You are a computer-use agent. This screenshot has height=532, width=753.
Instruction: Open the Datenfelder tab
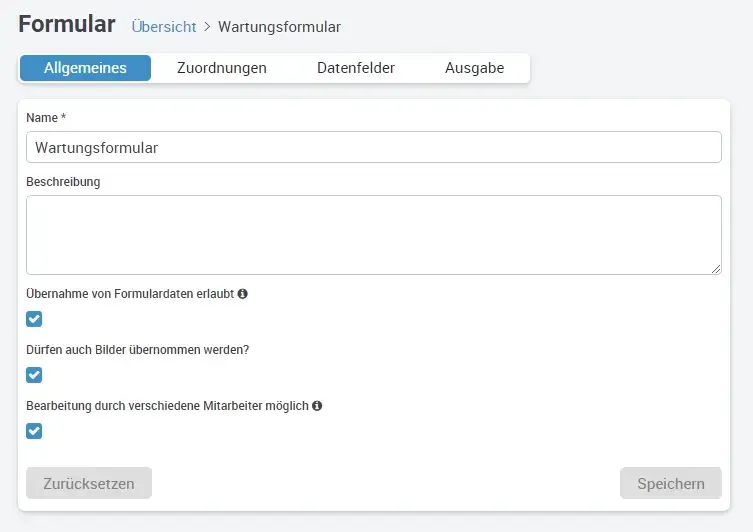pyautogui.click(x=356, y=68)
